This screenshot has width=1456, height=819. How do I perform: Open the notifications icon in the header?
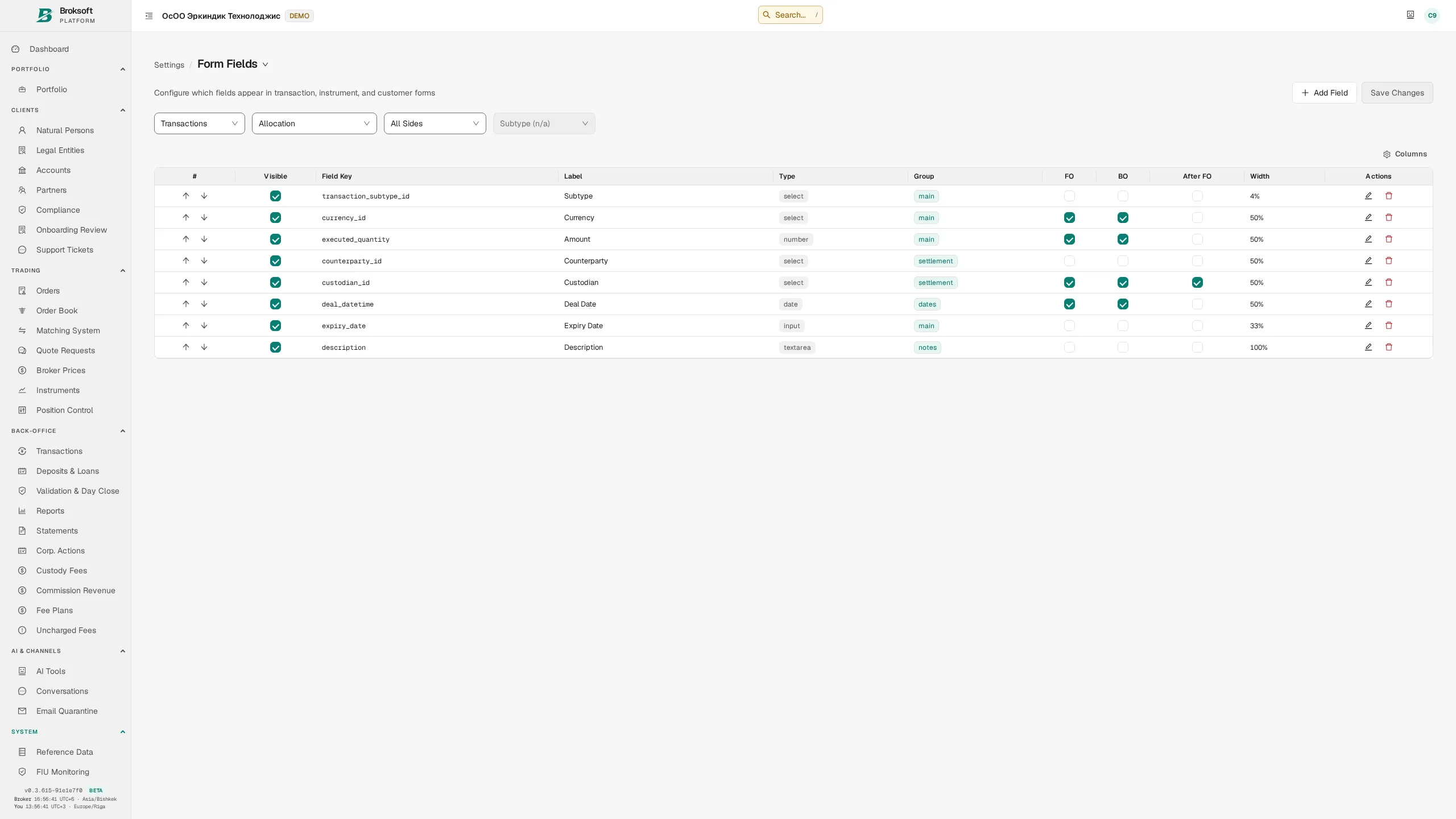click(x=1410, y=15)
